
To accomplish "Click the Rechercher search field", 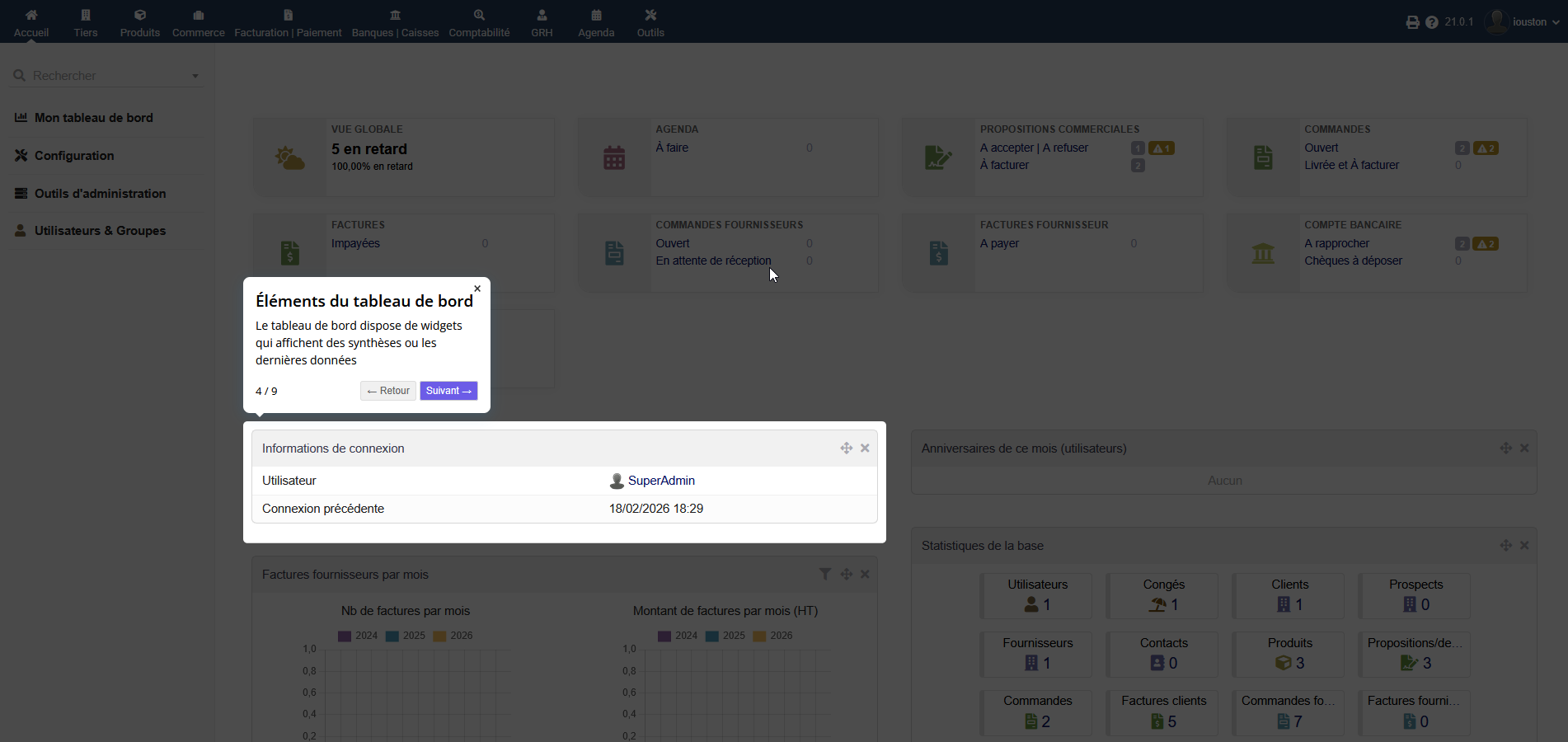I will pos(107,76).
